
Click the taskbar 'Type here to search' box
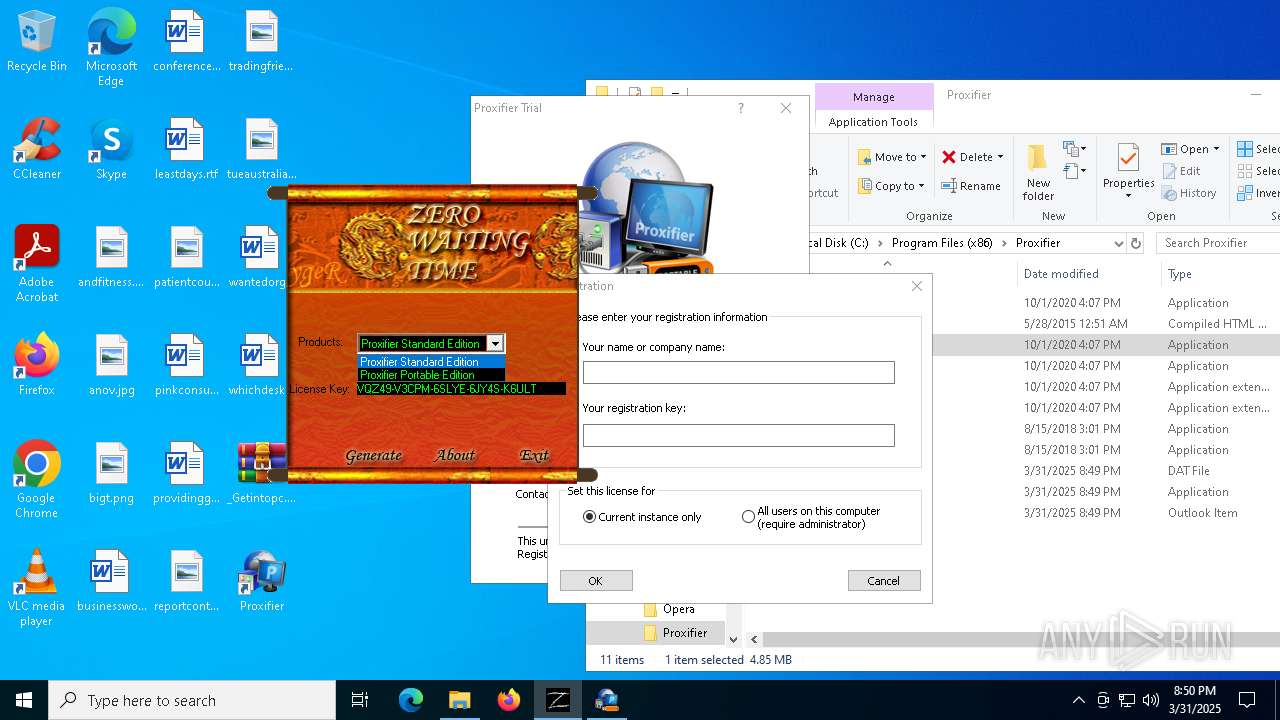click(192, 700)
